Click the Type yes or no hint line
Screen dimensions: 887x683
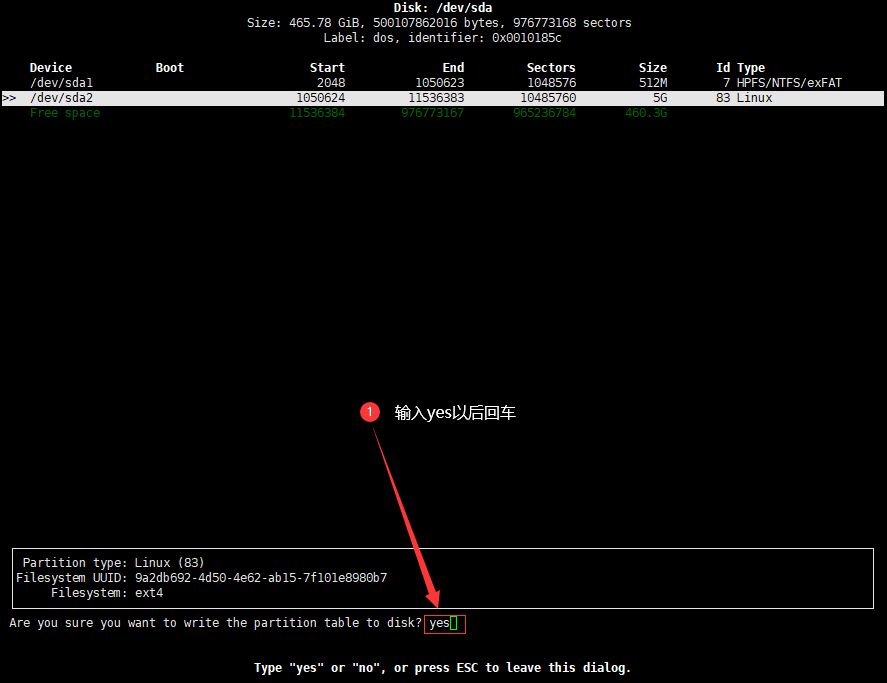(442, 668)
